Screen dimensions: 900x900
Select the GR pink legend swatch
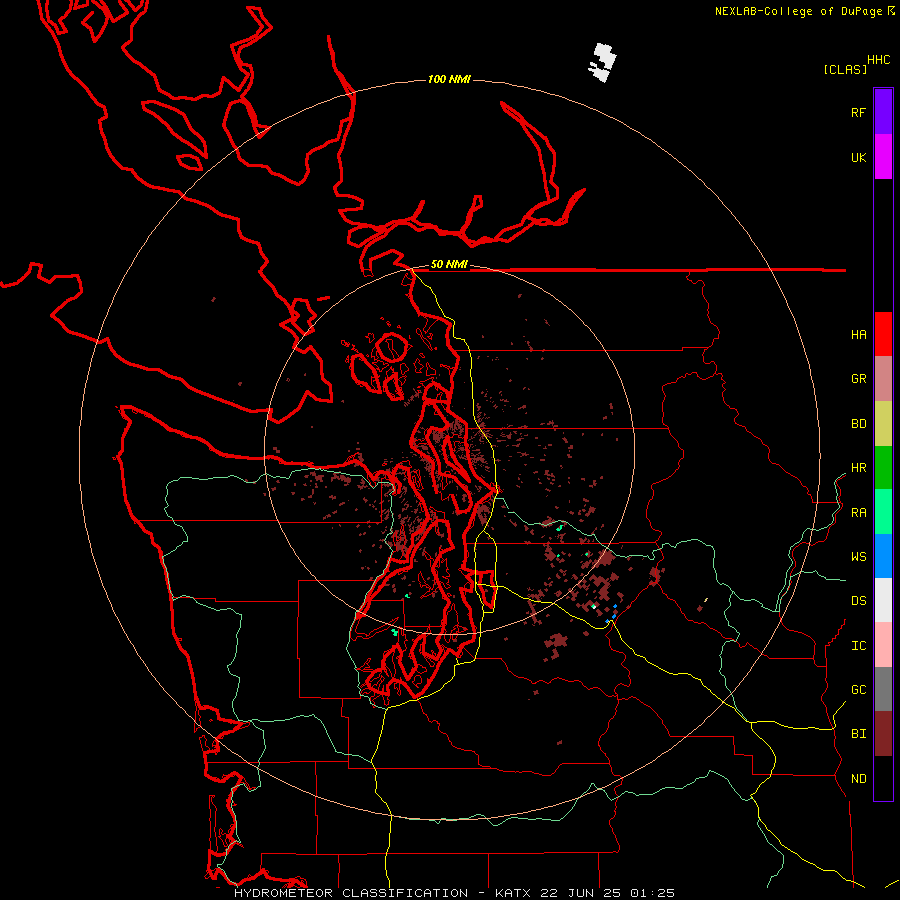883,379
